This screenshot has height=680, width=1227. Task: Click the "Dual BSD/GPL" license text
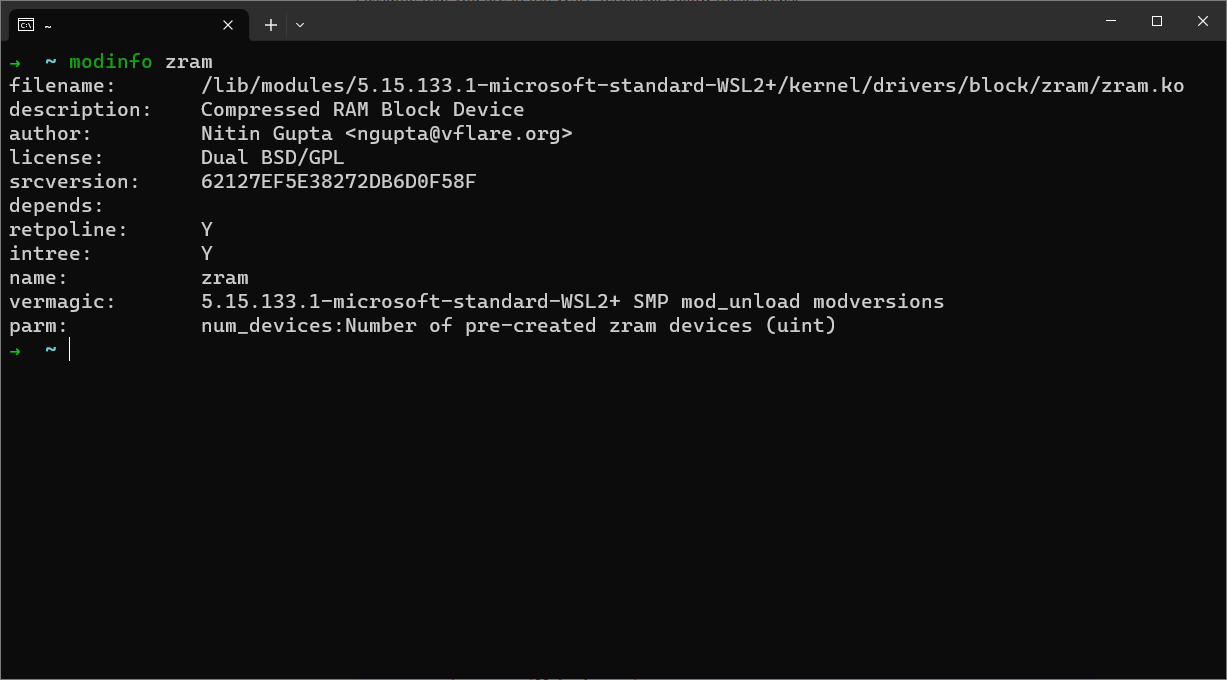pyautogui.click(x=272, y=158)
